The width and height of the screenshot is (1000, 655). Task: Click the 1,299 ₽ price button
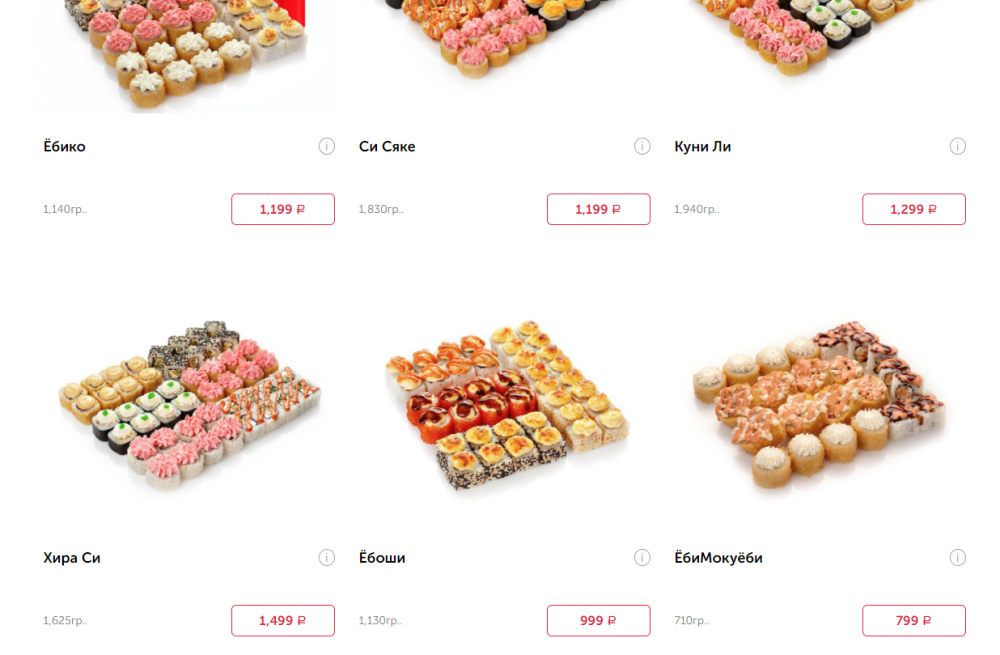tap(914, 209)
